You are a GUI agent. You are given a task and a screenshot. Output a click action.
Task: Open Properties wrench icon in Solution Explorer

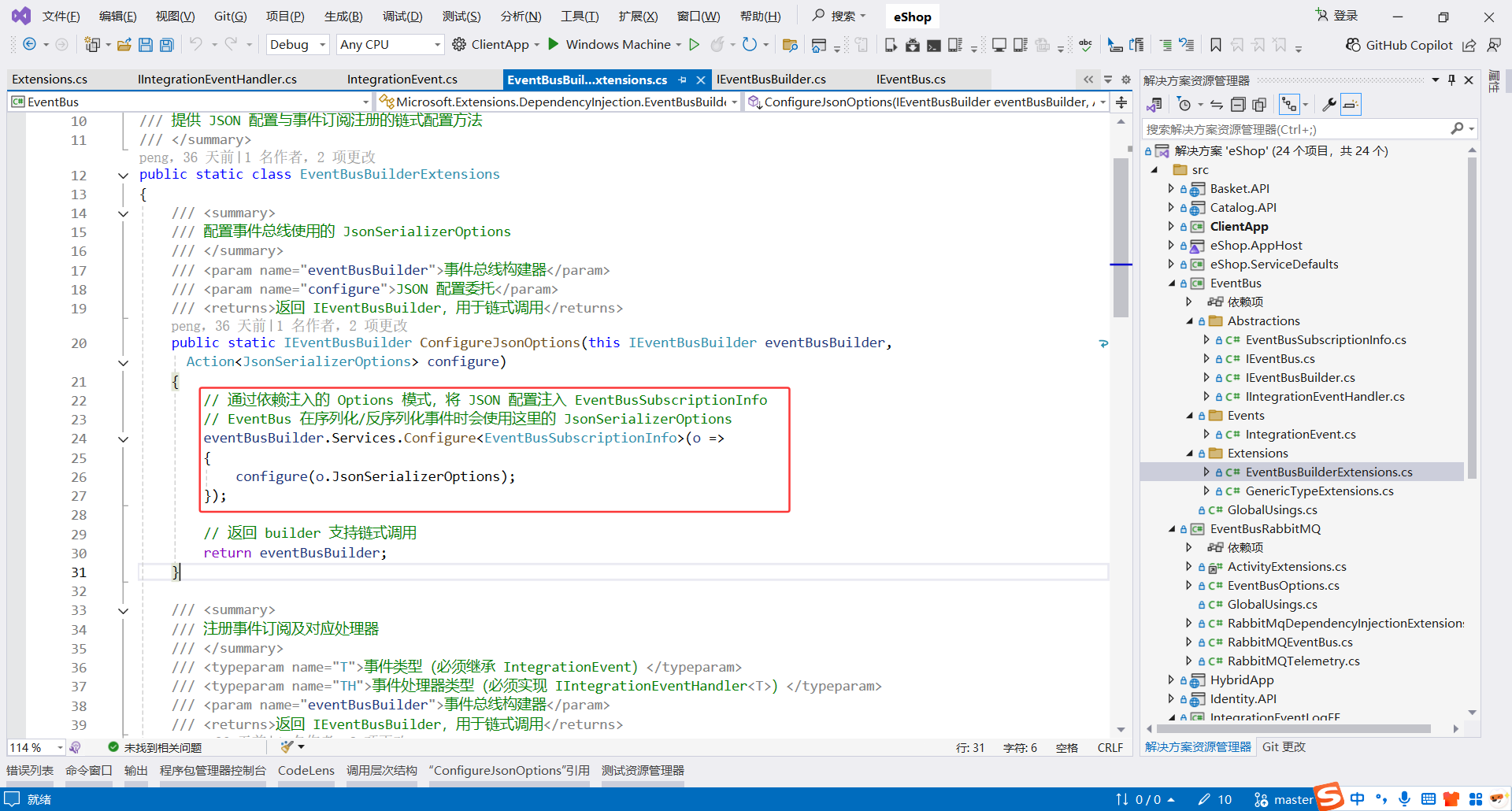pos(1329,105)
